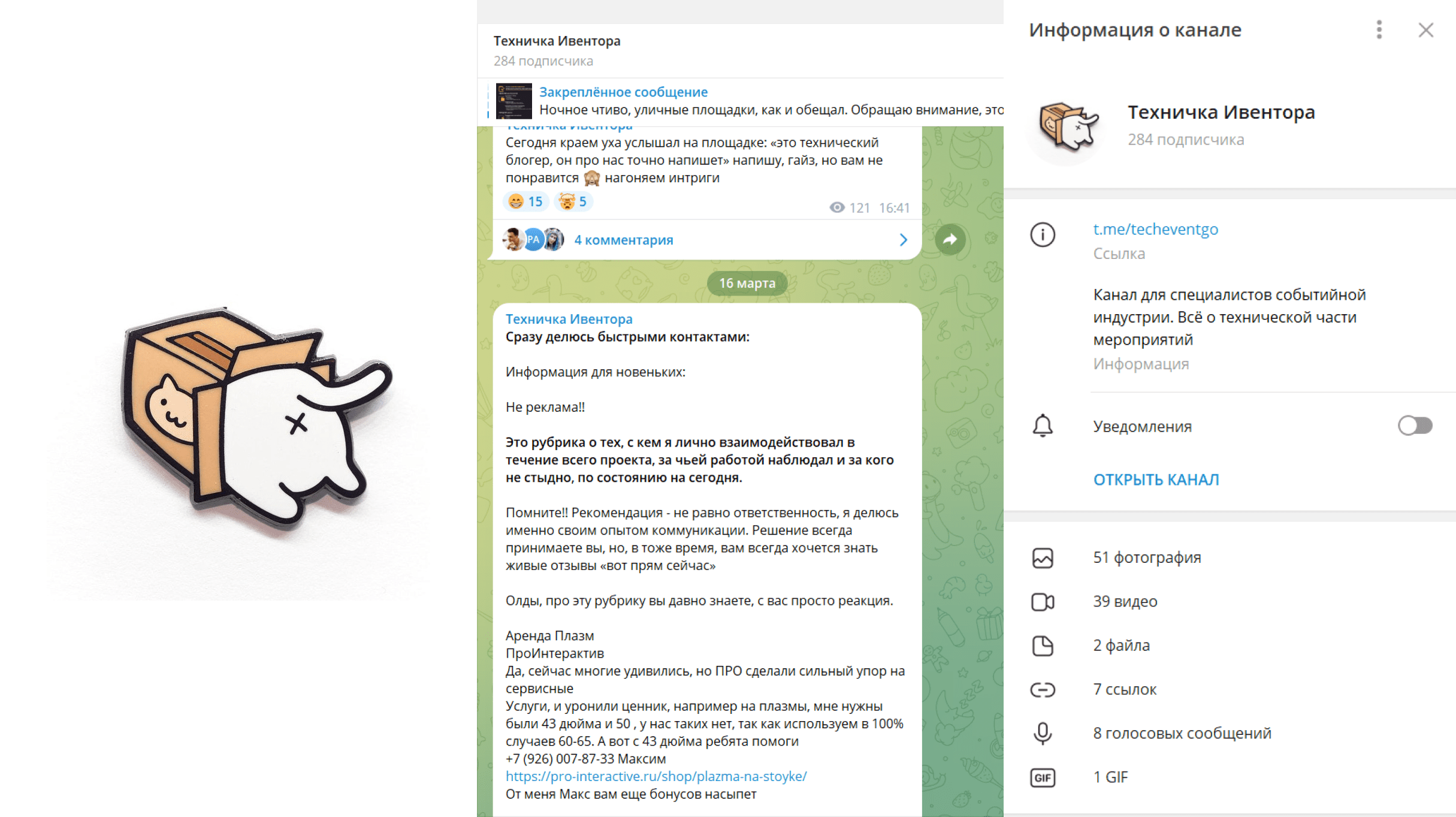The image size is (1456, 817).
Task: Click the files icon for 2 файла
Action: [1043, 646]
